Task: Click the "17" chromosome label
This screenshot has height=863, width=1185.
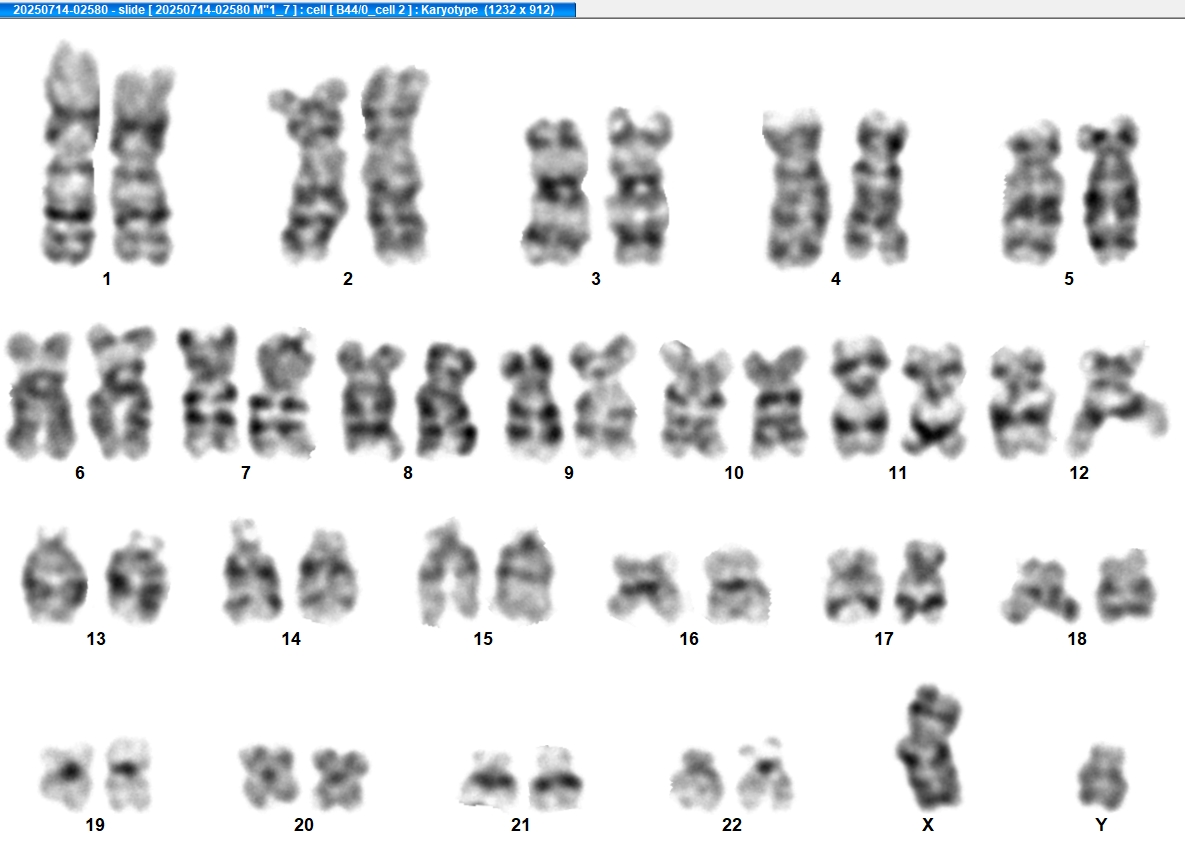Action: pyautogui.click(x=883, y=639)
